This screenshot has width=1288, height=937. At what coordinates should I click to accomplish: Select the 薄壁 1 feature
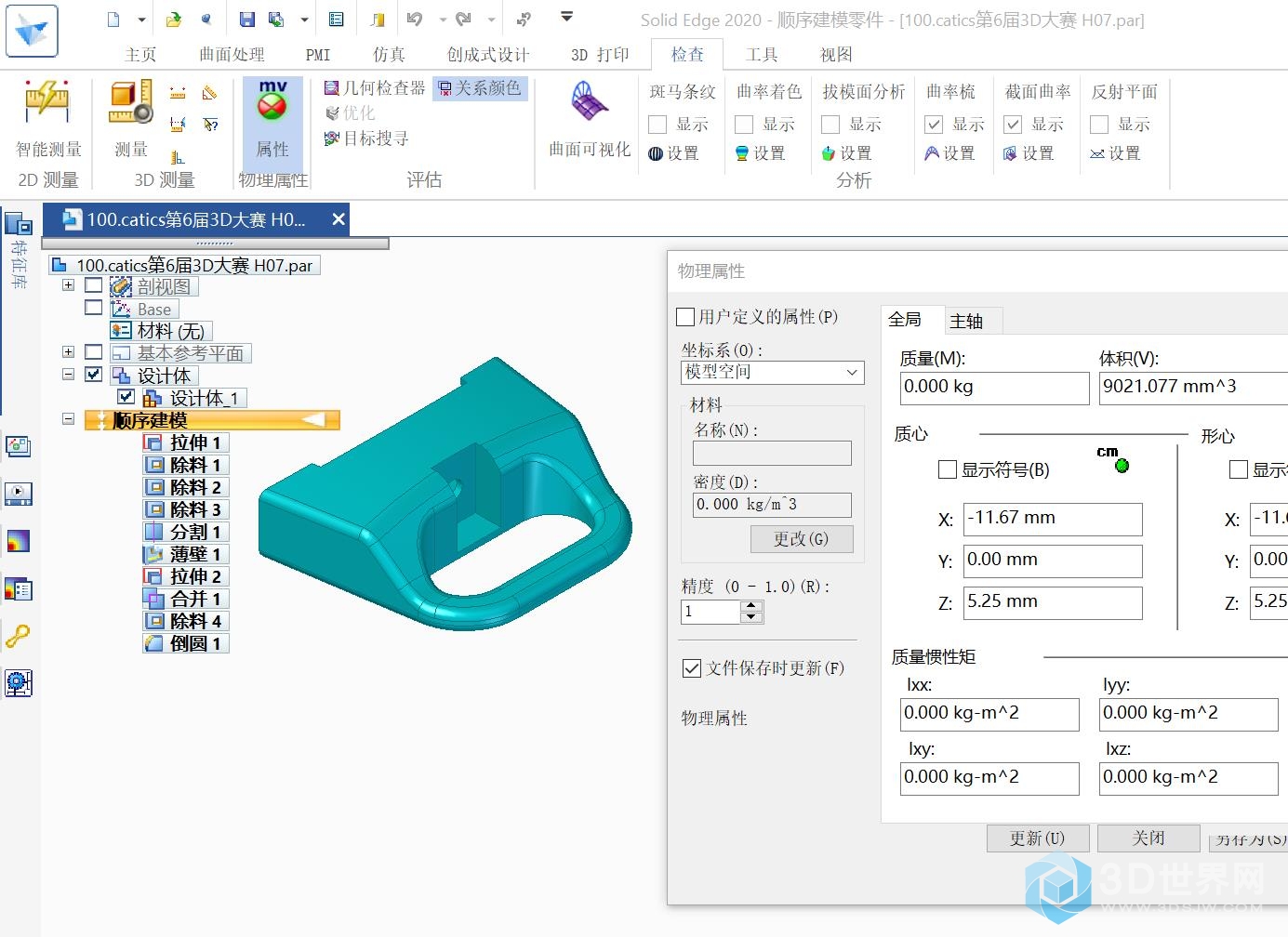coord(186,554)
